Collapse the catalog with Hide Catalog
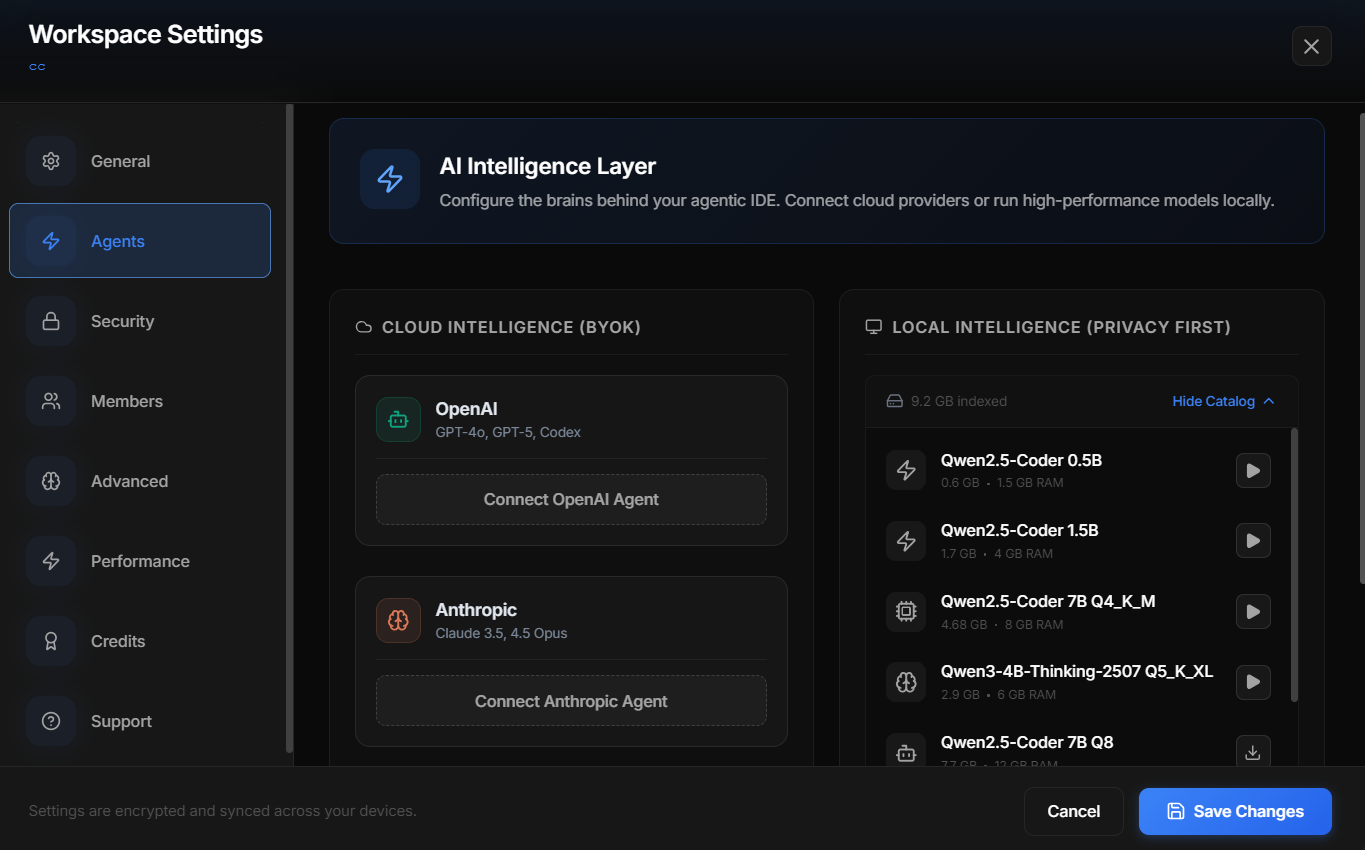Screen dimensions: 1365x850 point(1223,401)
